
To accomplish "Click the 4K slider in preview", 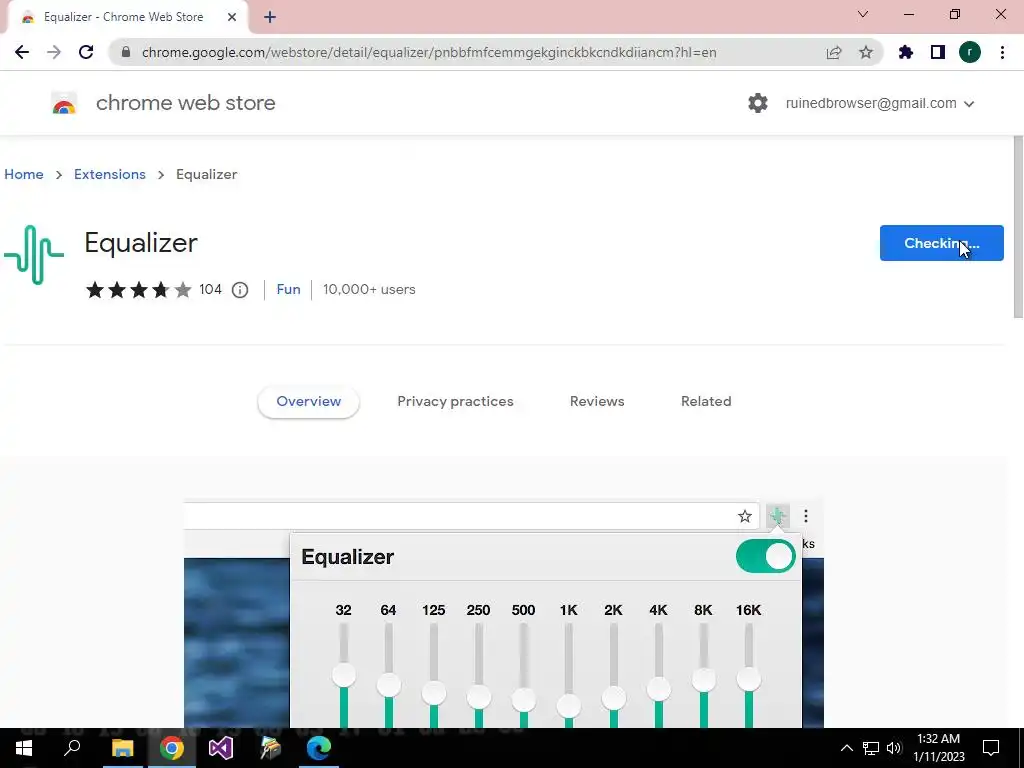I will tap(659, 689).
